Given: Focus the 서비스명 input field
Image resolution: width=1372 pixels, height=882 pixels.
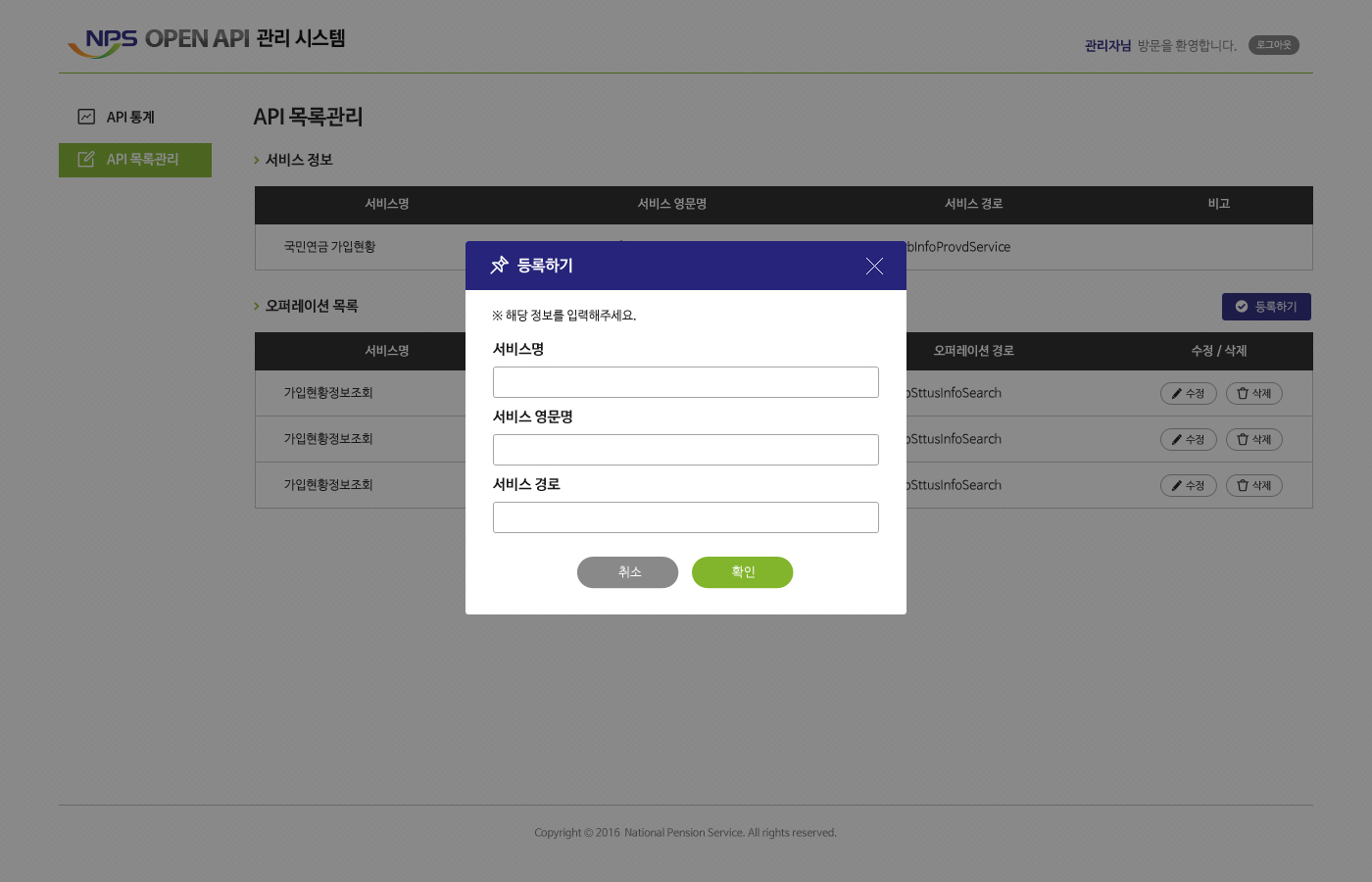Looking at the screenshot, I should coord(685,382).
